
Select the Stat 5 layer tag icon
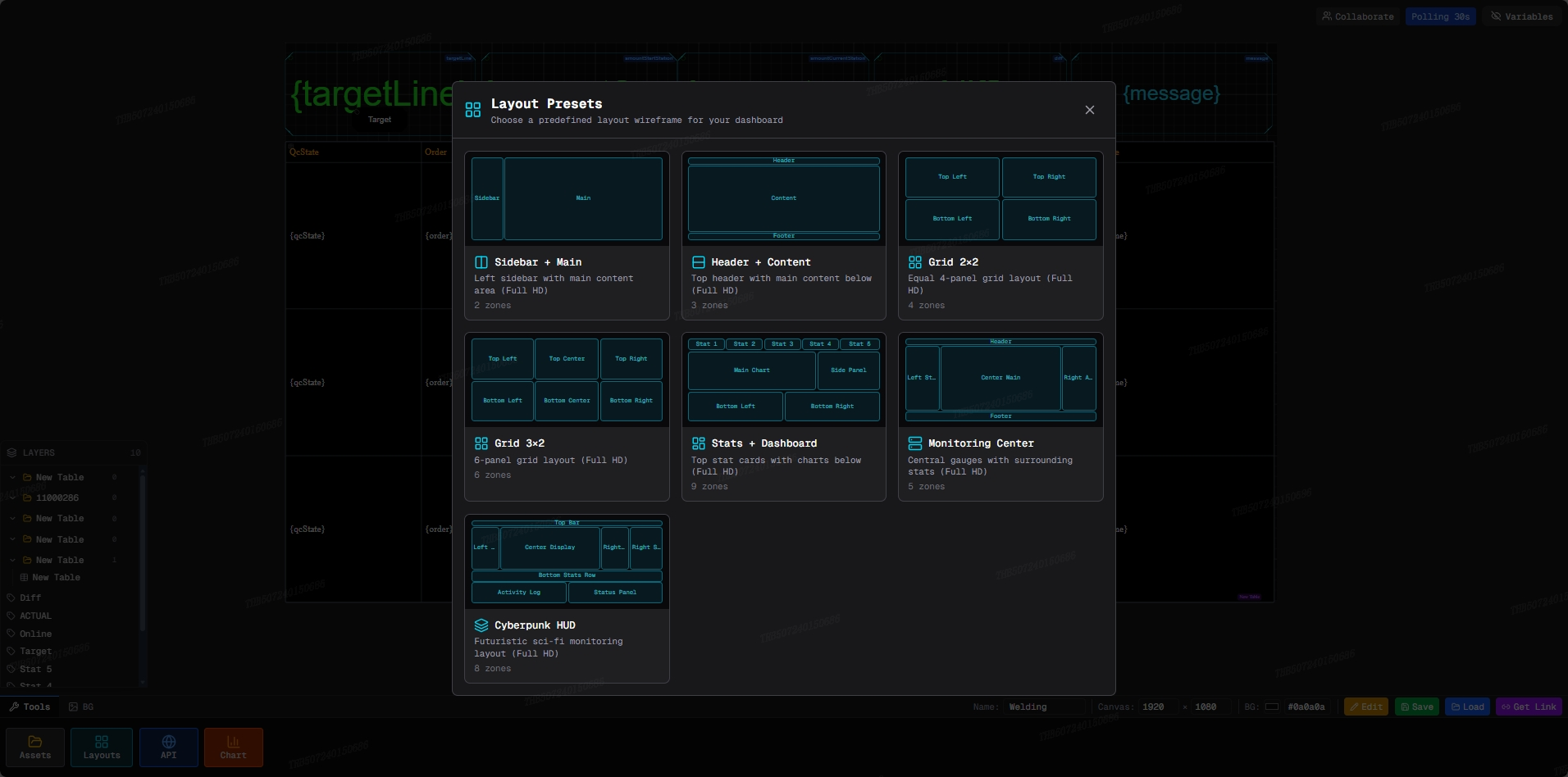[x=11, y=669]
